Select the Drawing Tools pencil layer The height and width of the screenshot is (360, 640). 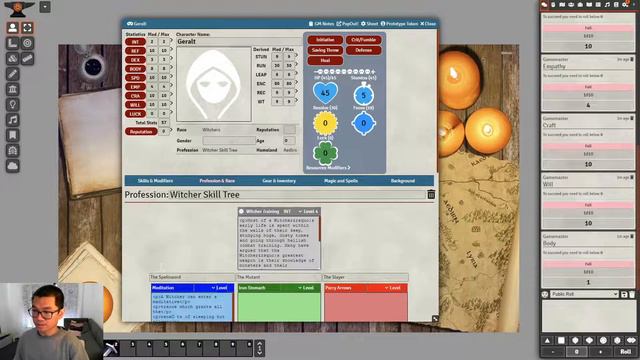[13, 74]
